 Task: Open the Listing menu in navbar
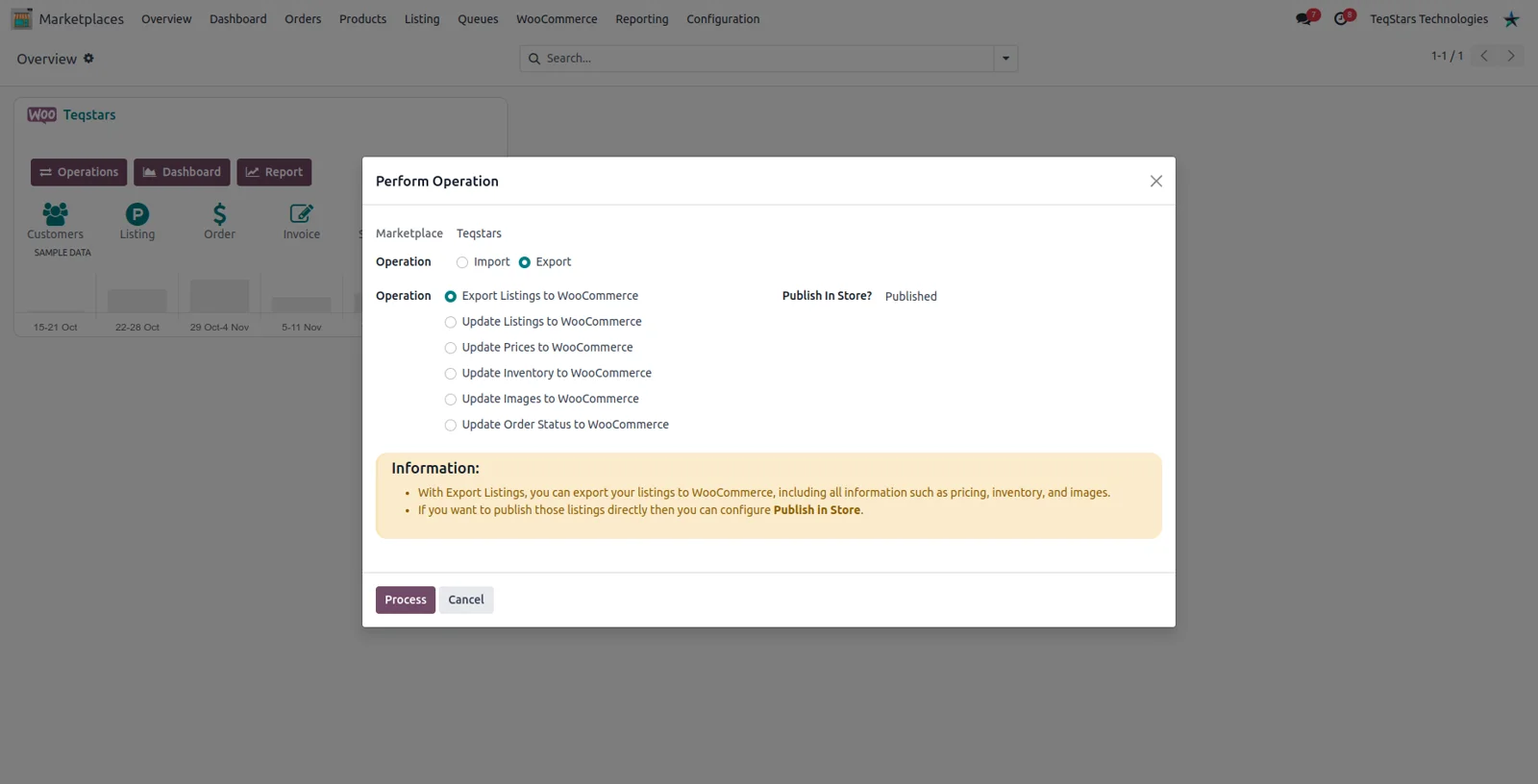(x=422, y=19)
